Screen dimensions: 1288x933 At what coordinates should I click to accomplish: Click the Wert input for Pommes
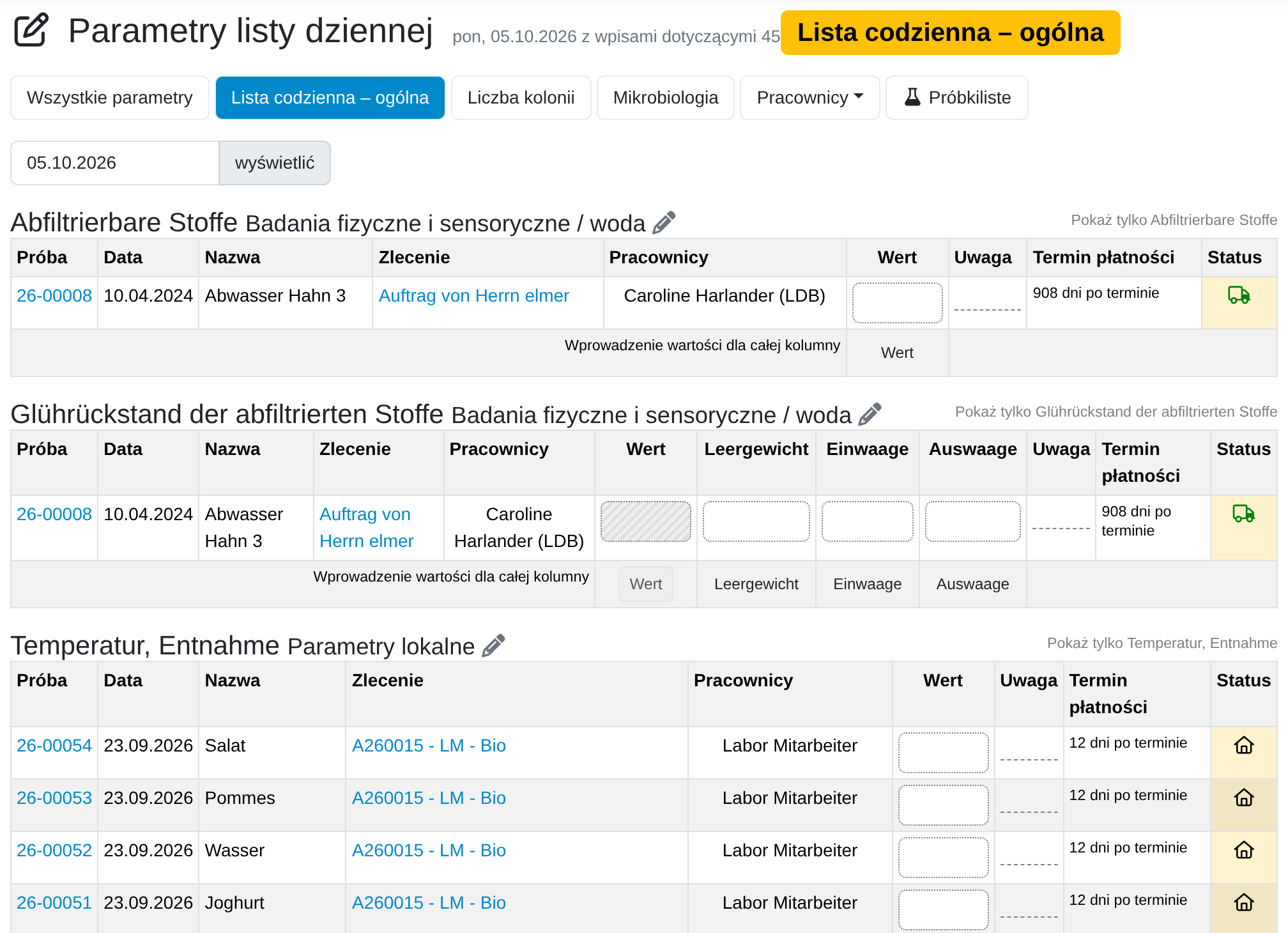click(x=943, y=805)
